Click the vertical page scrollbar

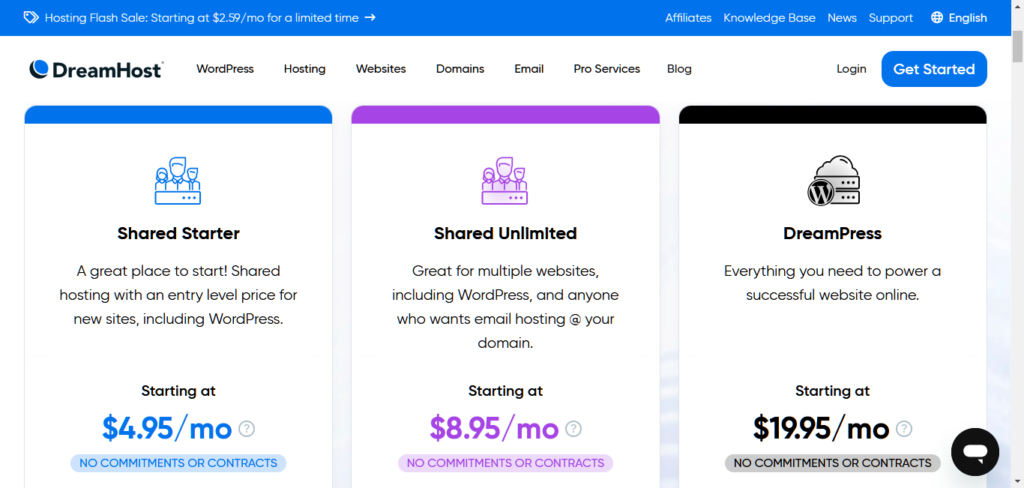coord(1017,261)
